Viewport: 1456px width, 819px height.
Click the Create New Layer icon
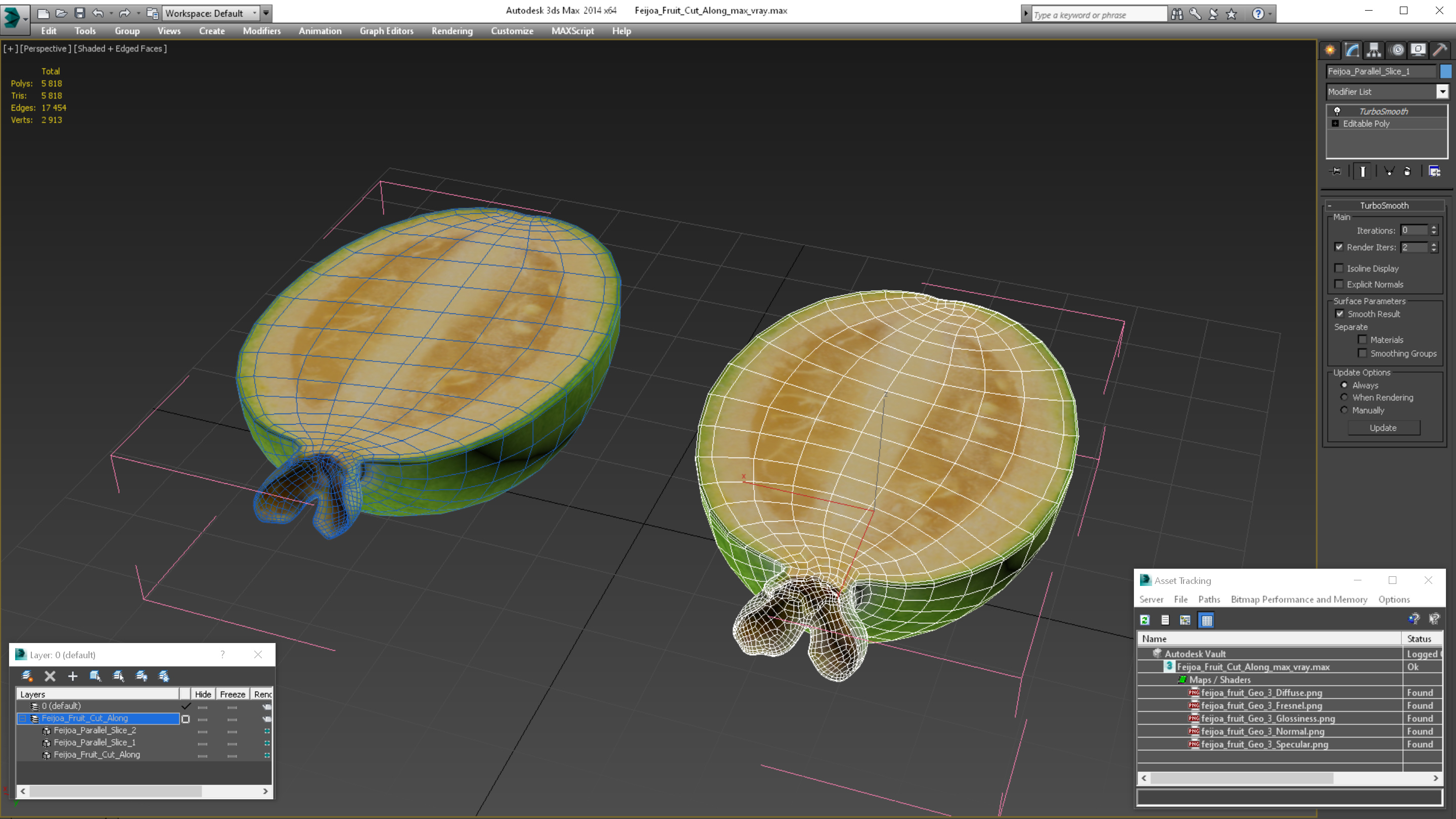pos(27,676)
